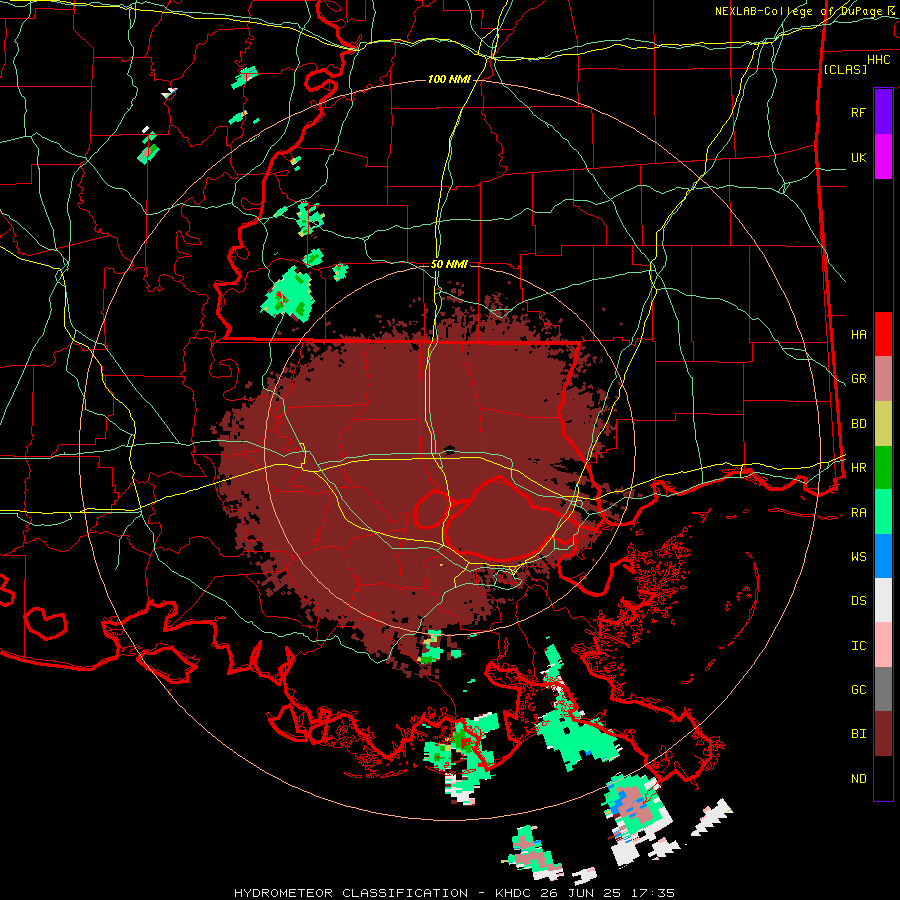Click the HHC product label
Viewport: 900px width, 900px height.
click(879, 60)
